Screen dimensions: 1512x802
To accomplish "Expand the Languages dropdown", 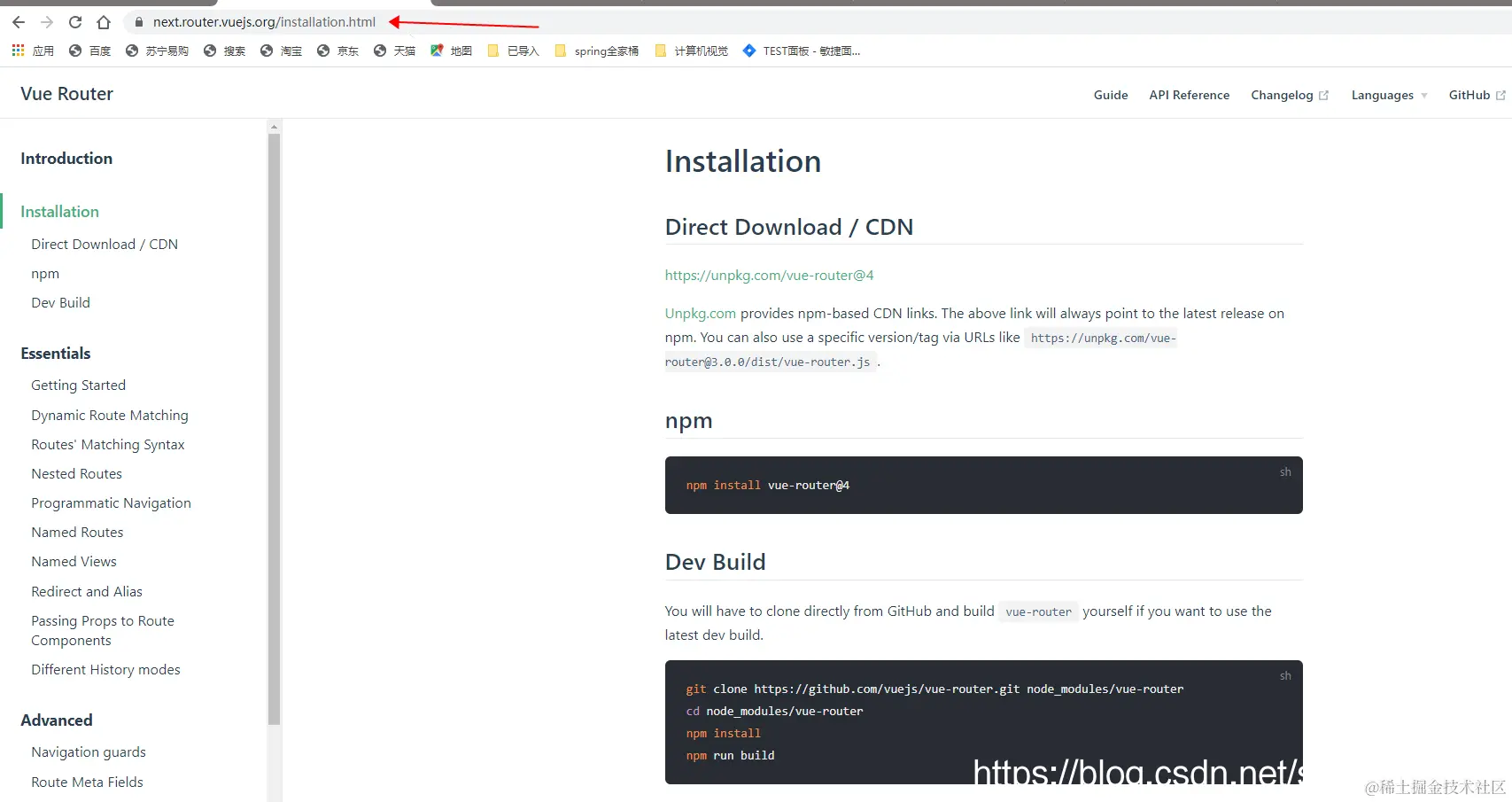I will [1389, 95].
